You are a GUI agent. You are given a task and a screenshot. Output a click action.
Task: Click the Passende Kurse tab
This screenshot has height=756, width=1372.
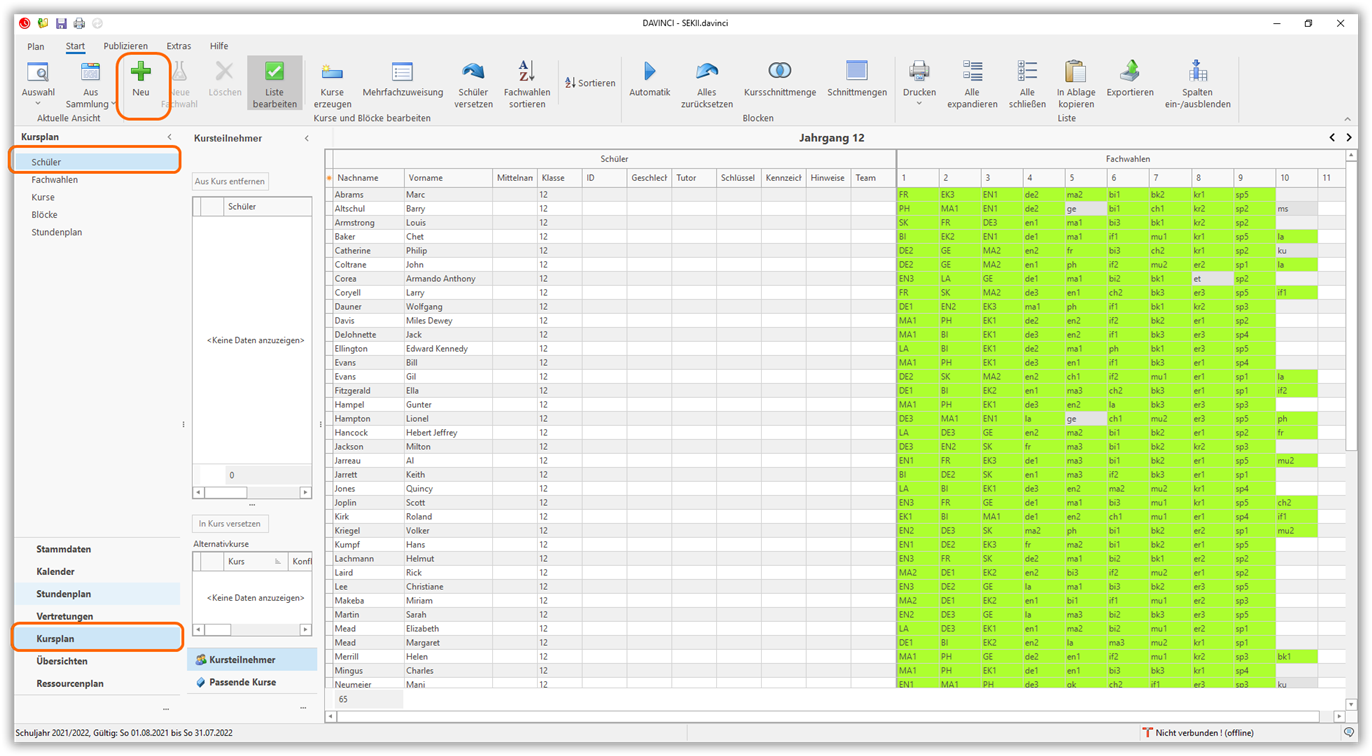[x=242, y=682]
